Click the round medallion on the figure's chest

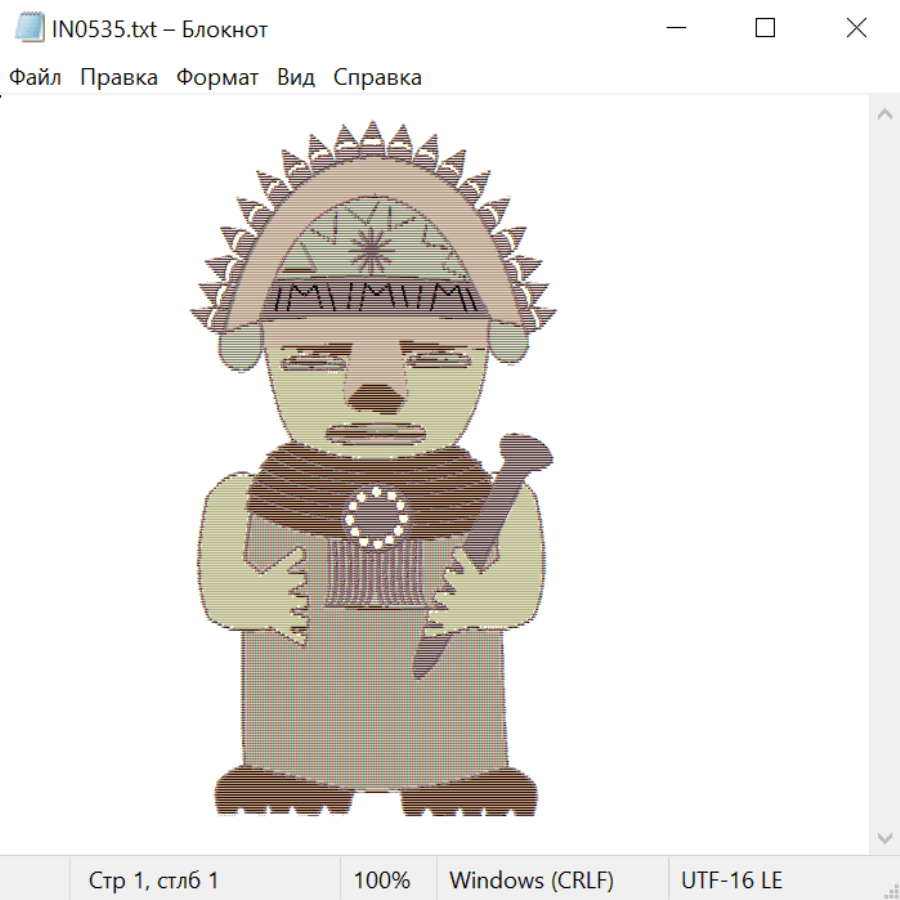(377, 517)
